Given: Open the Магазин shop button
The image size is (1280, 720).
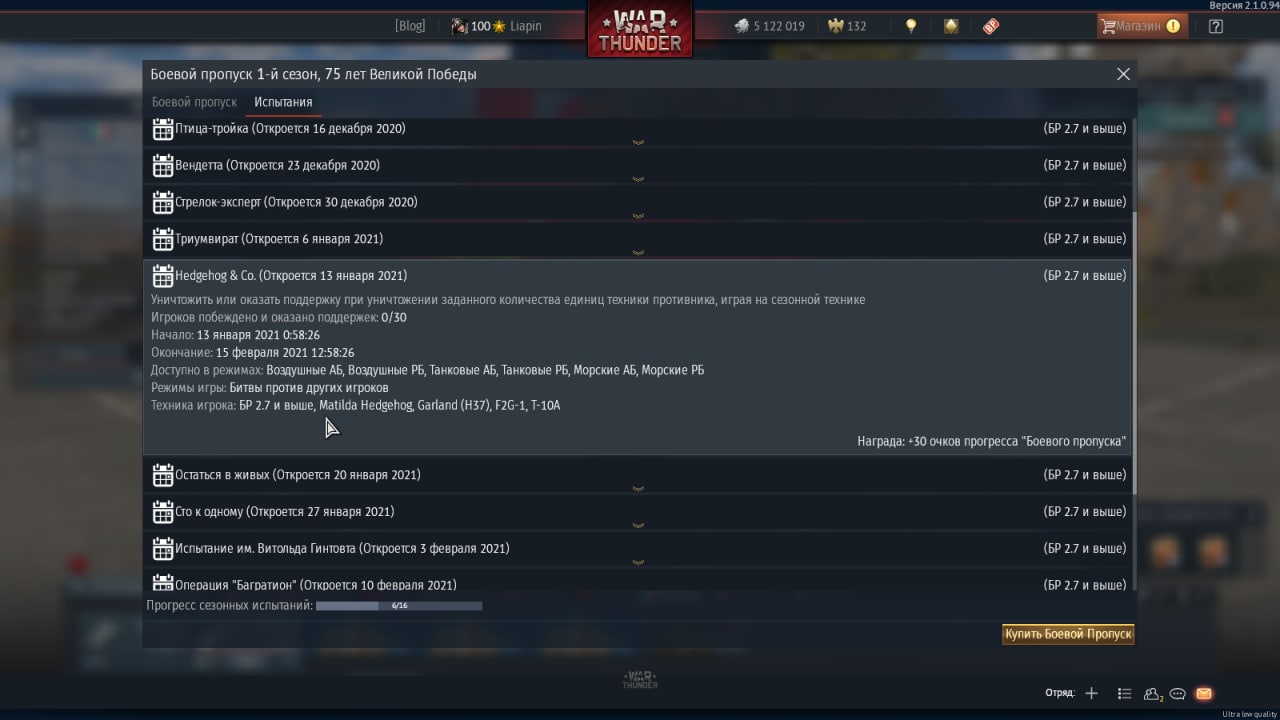Looking at the screenshot, I should (1142, 26).
